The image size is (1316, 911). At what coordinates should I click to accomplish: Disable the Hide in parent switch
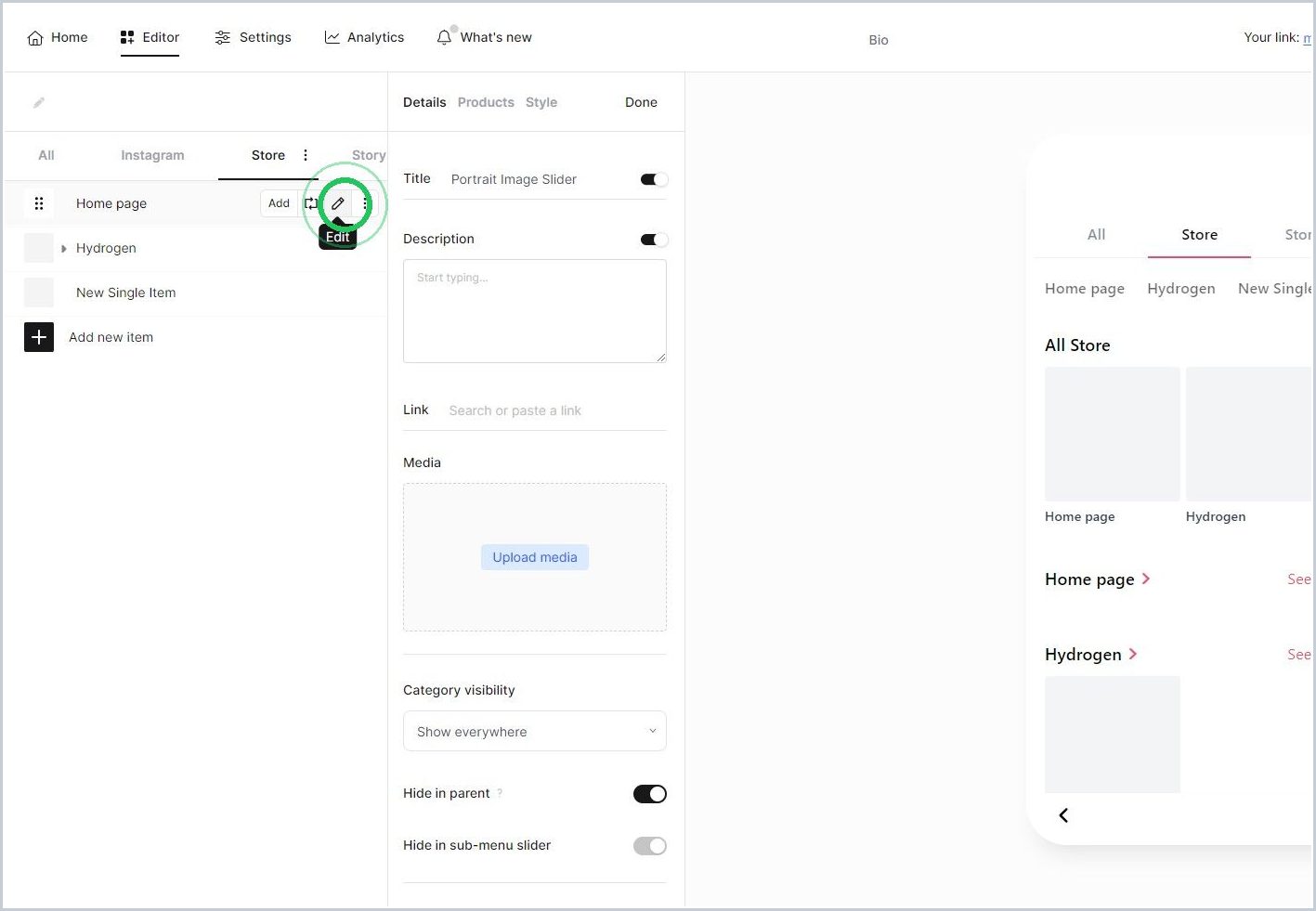(x=650, y=794)
